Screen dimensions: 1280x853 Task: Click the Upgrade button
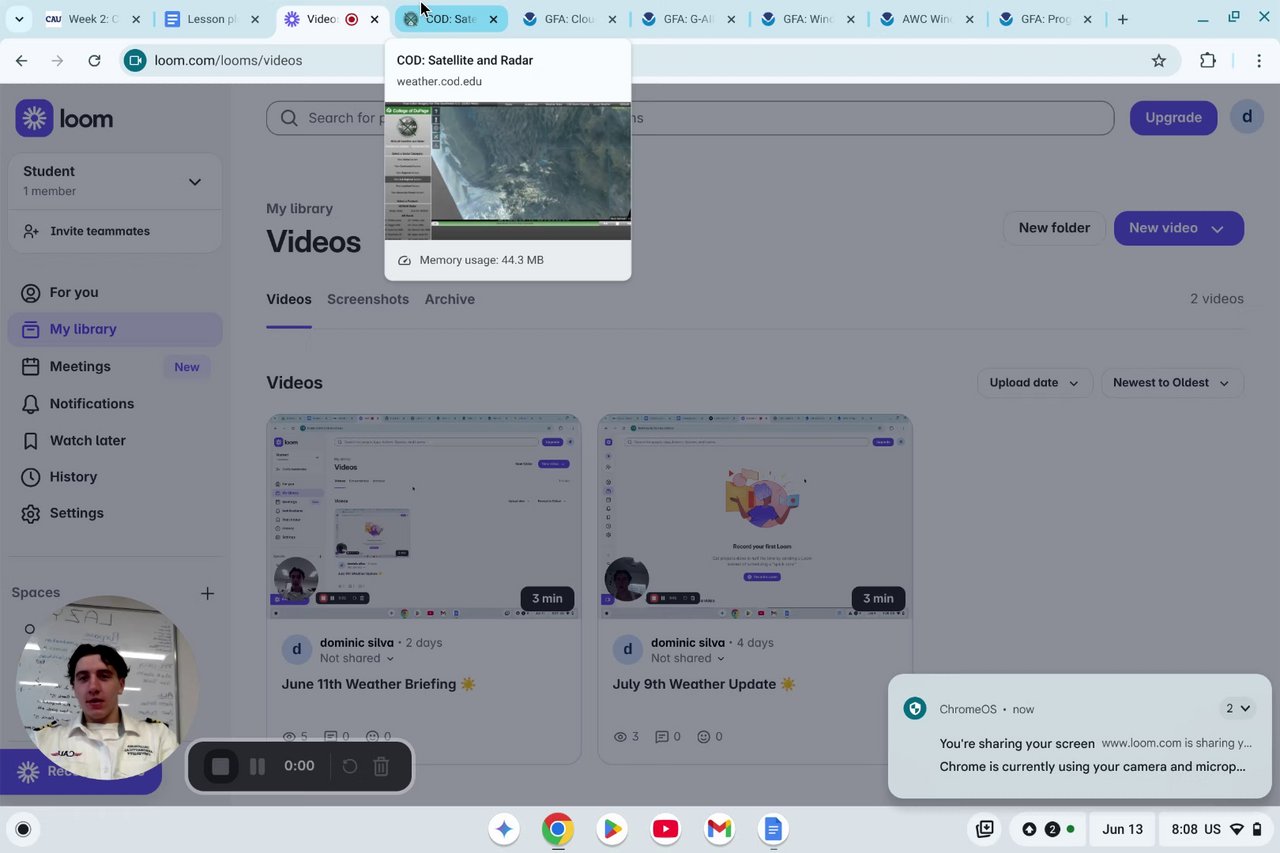pos(1173,117)
